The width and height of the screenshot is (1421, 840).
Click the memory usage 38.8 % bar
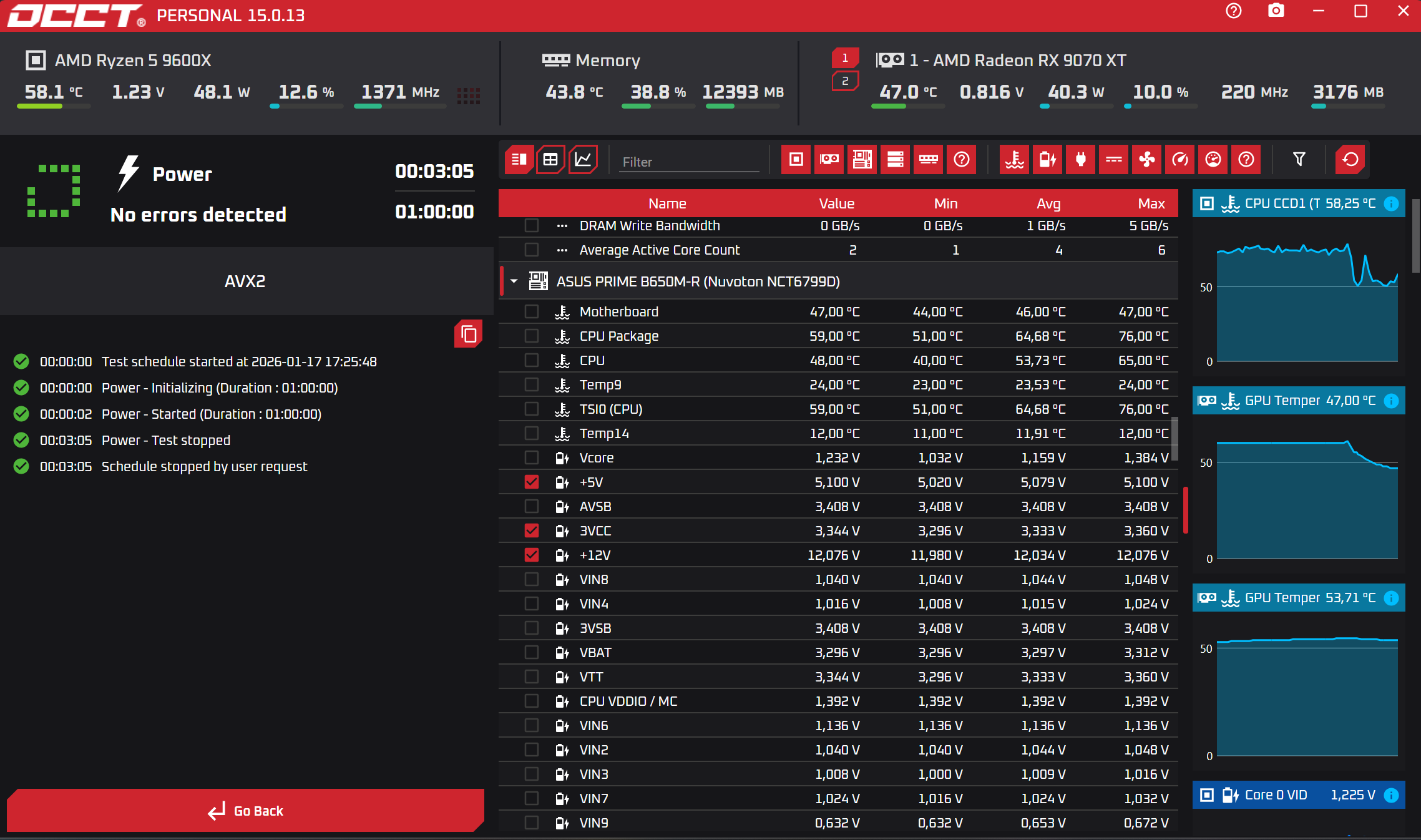658,106
